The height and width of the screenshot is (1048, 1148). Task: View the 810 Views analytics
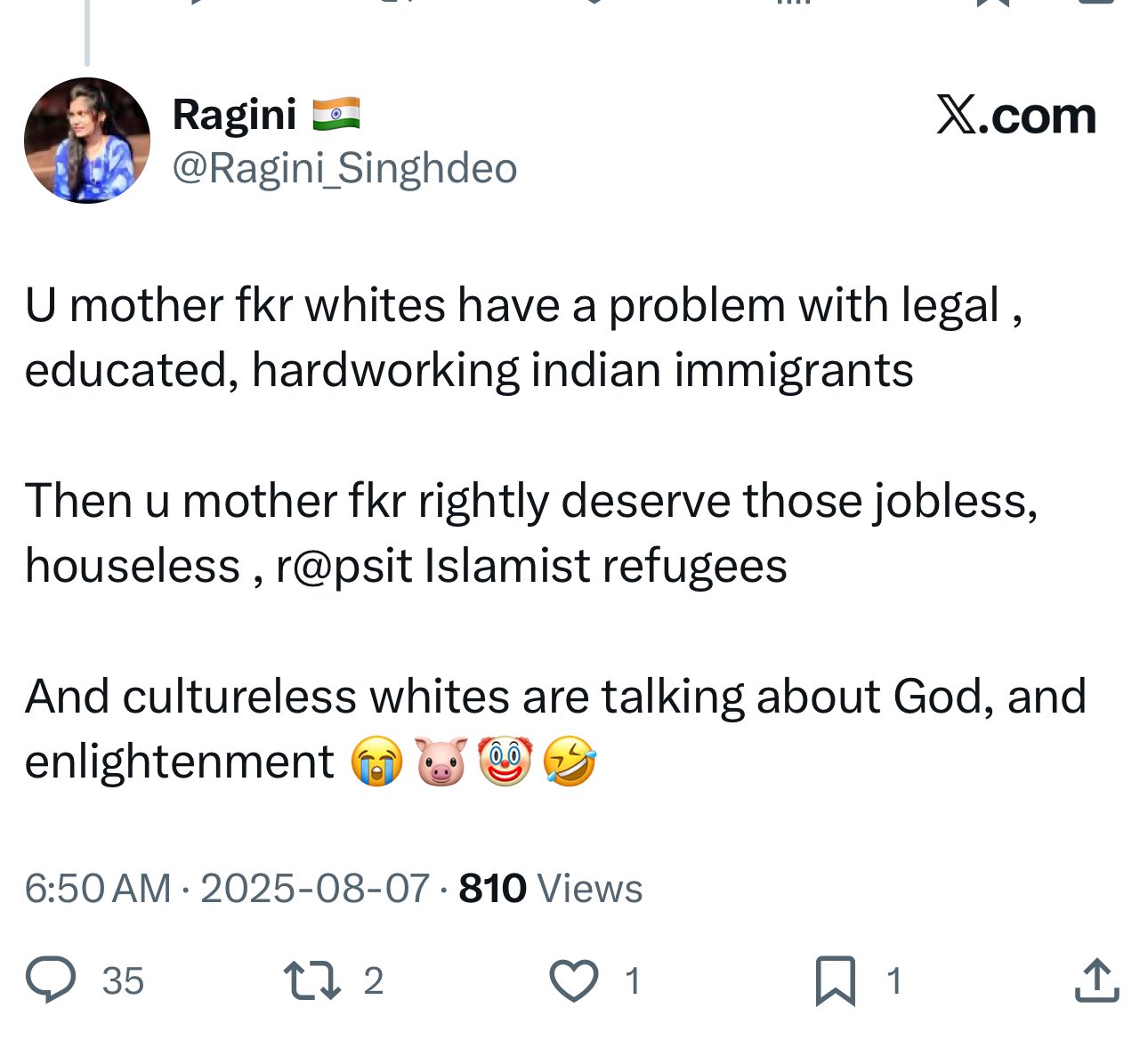point(550,888)
